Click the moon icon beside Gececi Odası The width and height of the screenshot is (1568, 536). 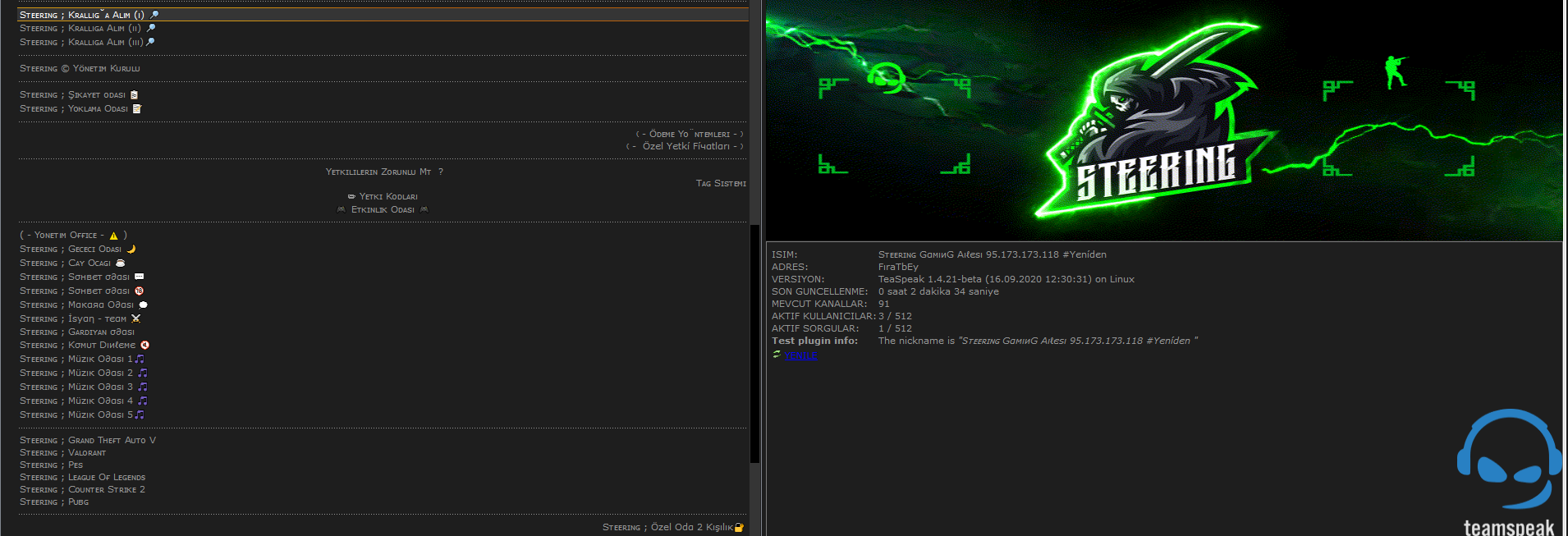click(131, 249)
